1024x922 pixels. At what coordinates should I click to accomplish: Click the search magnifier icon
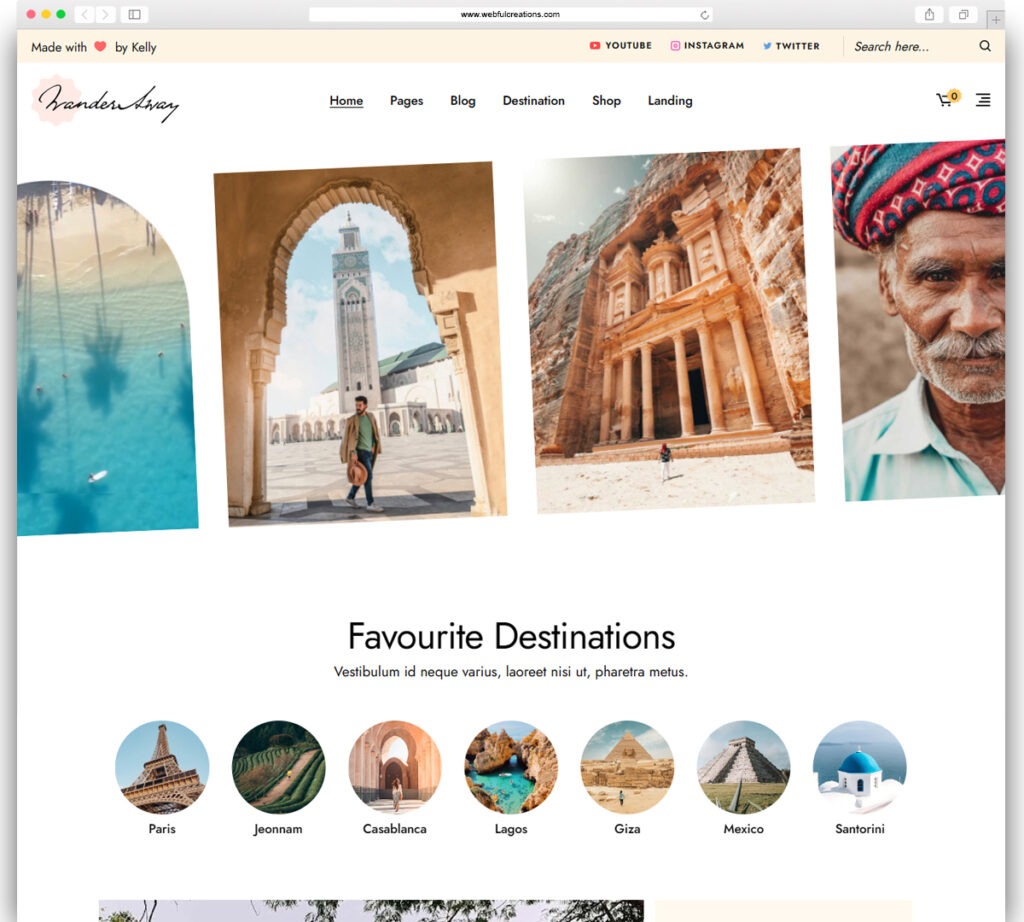985,46
